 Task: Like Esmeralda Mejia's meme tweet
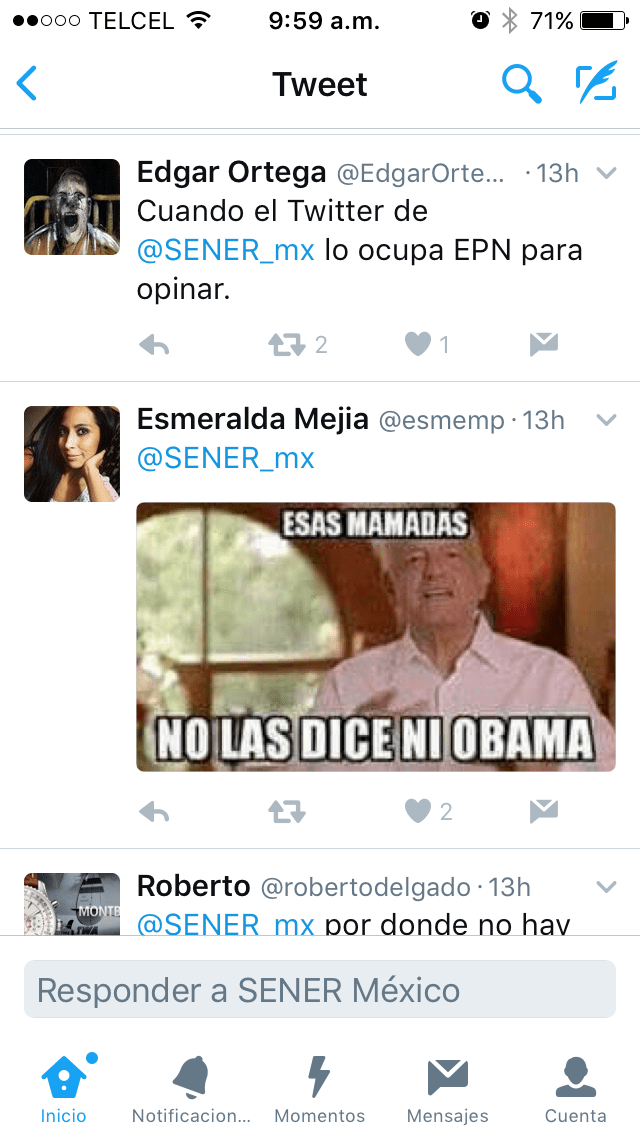tap(418, 811)
